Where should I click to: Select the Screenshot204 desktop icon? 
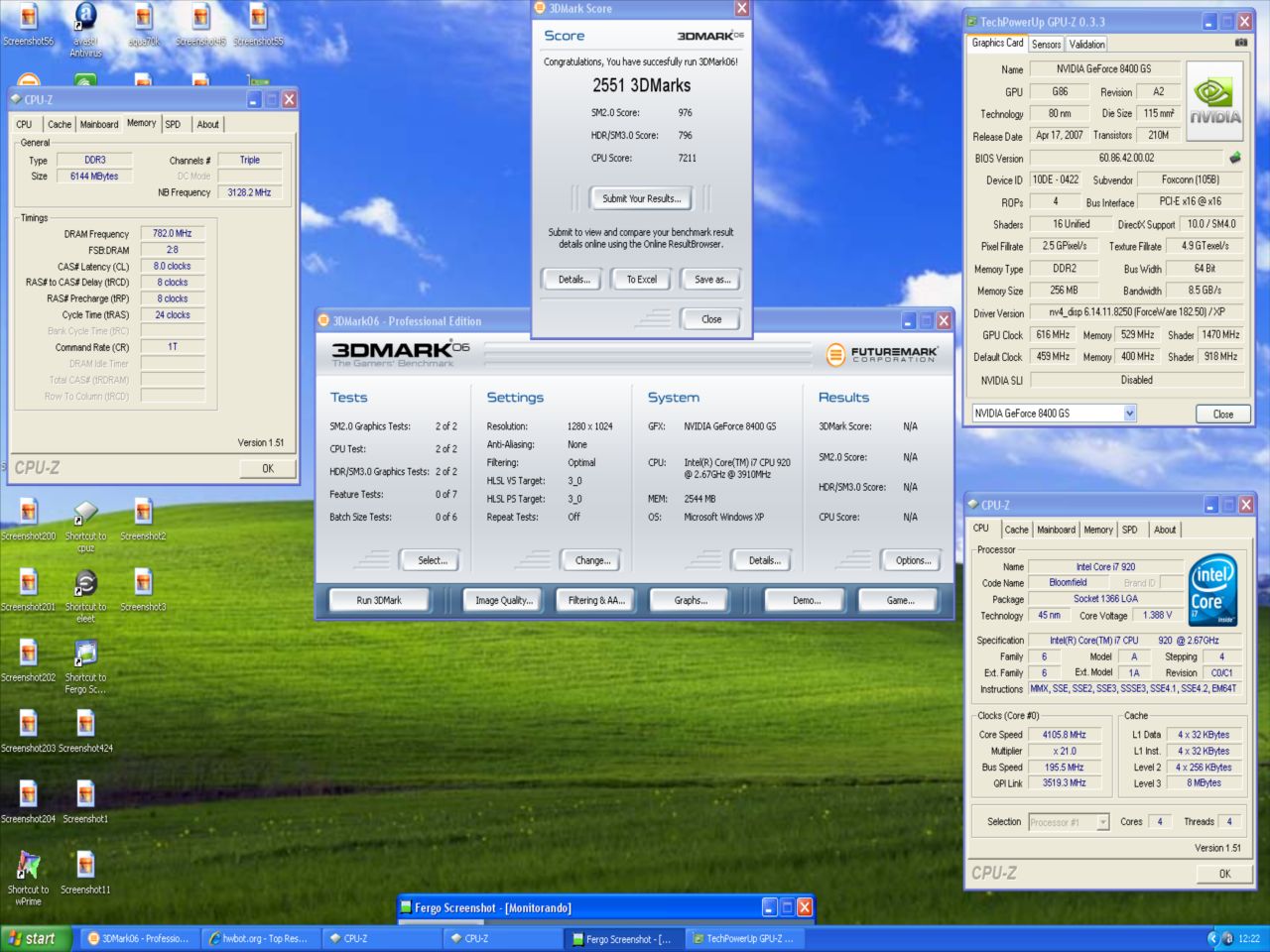pyautogui.click(x=28, y=801)
